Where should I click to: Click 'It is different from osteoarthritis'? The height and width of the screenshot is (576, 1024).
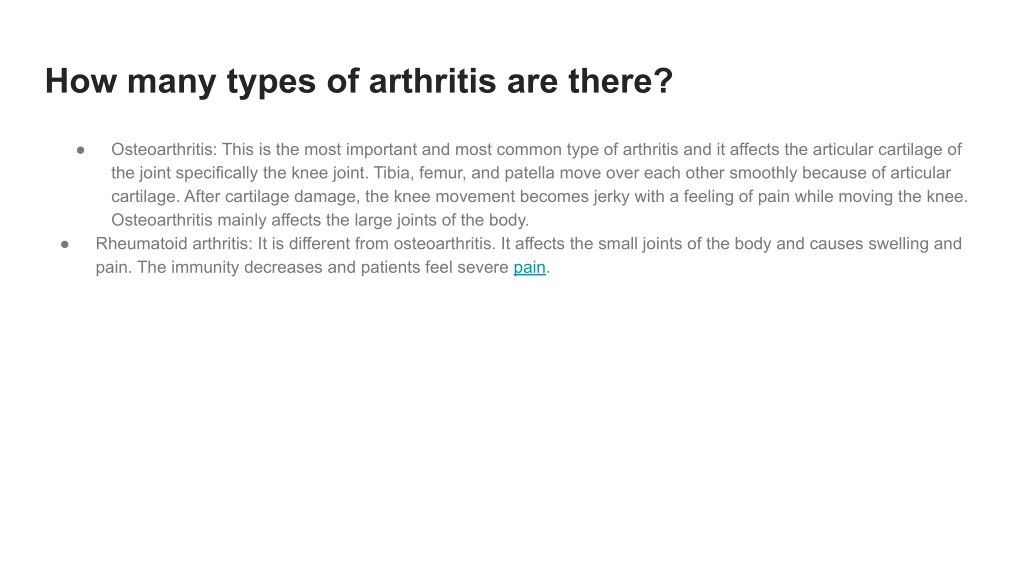(375, 244)
